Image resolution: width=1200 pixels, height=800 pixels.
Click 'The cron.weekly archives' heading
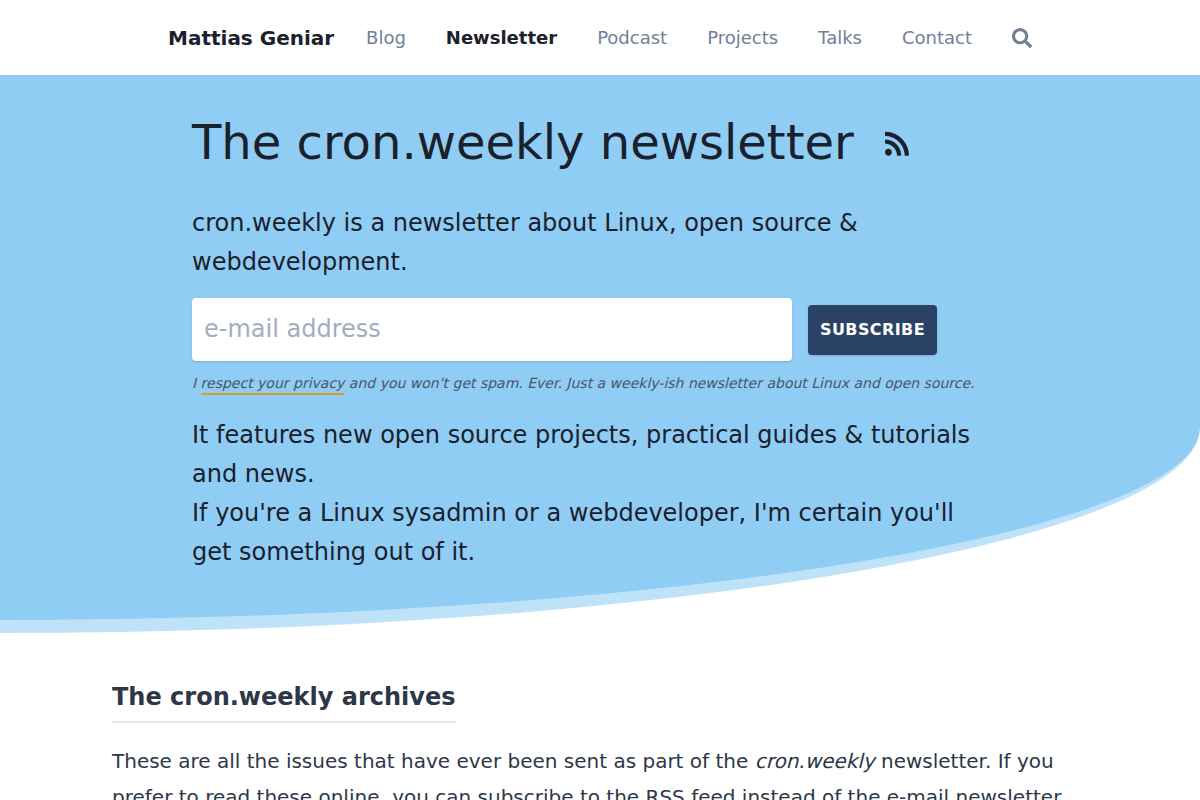click(283, 696)
